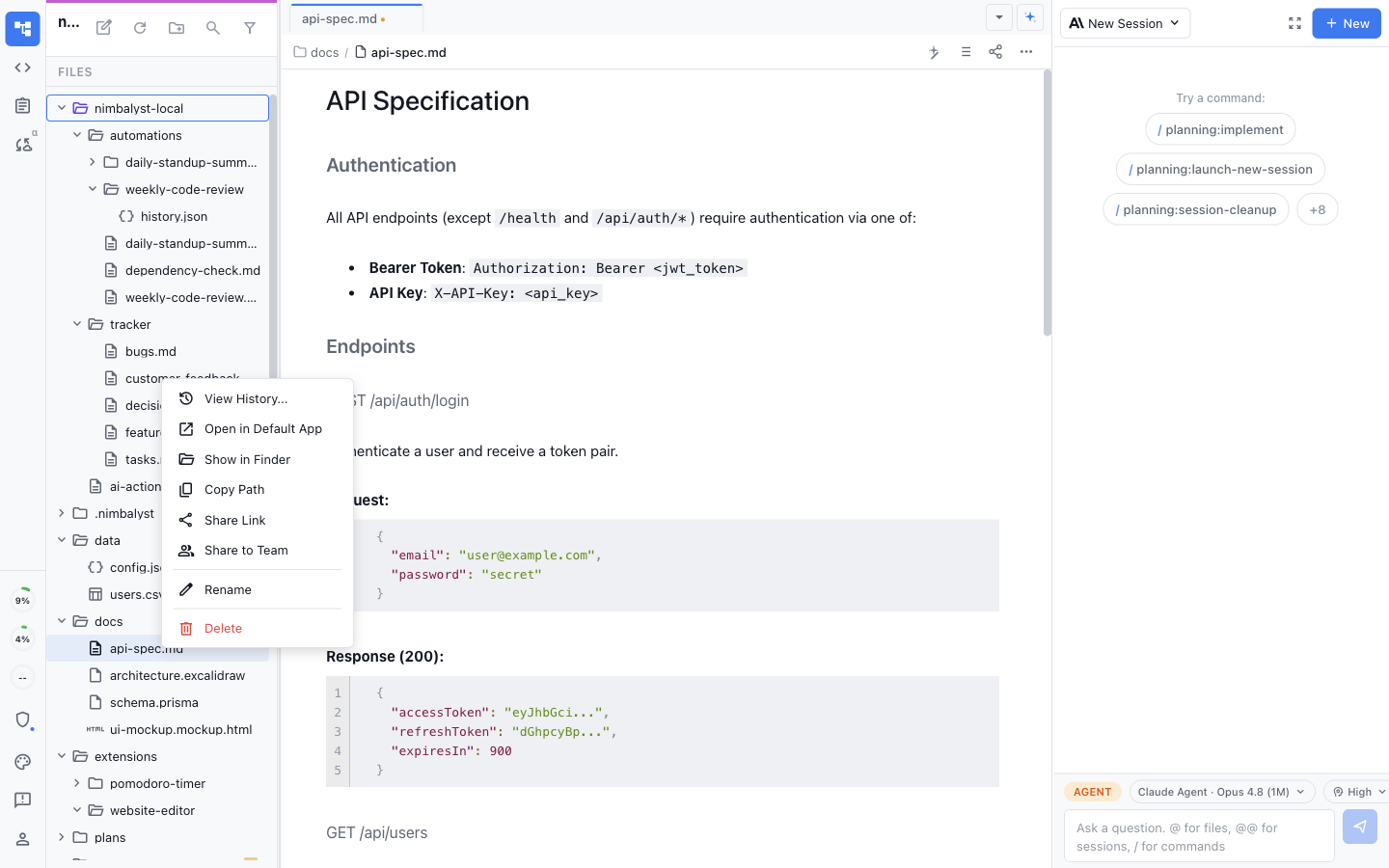Image resolution: width=1389 pixels, height=868 pixels.
Task: Open the tab list dropdown arrow
Action: 999,17
